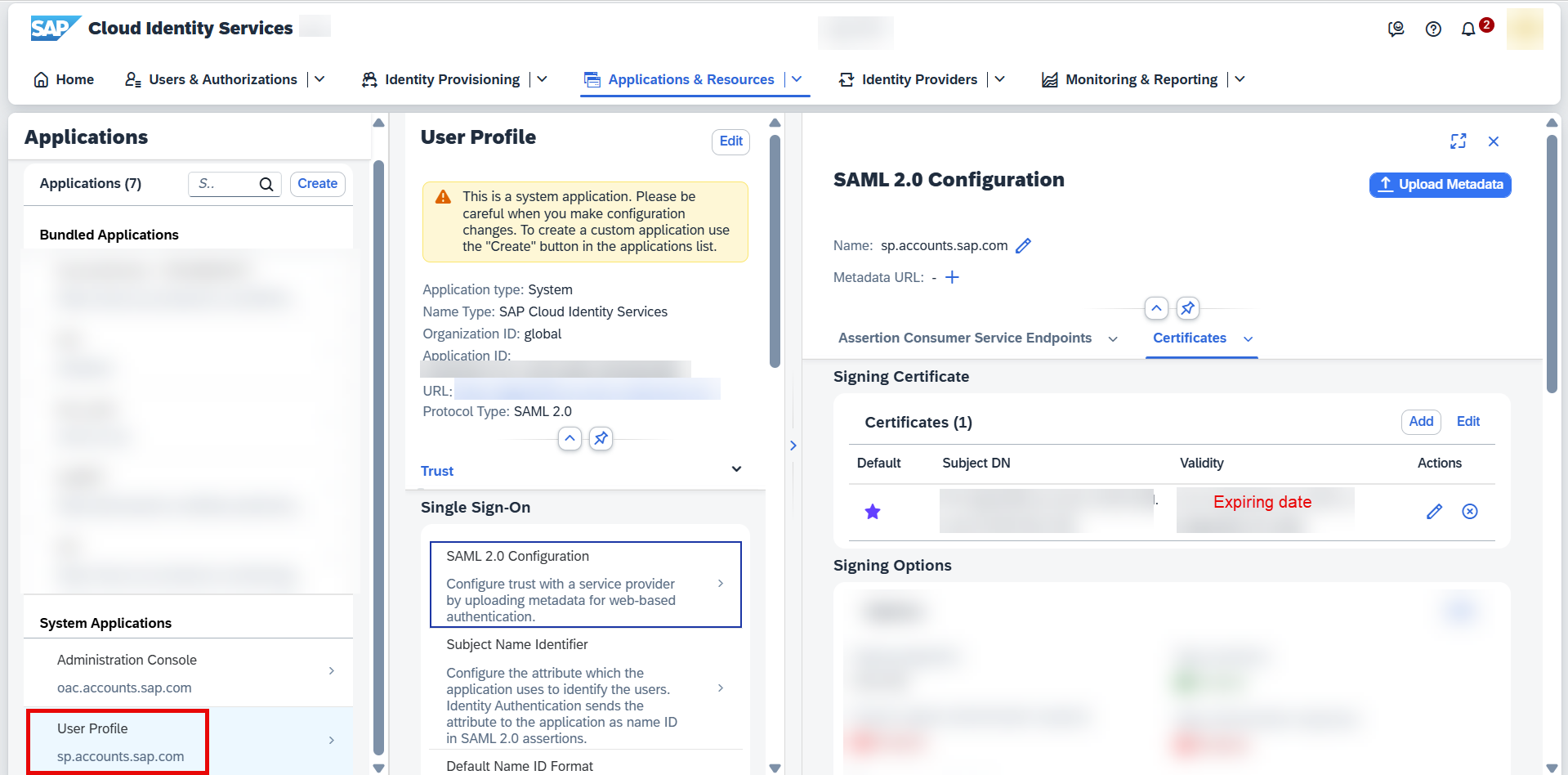
Task: Expand Identity Providers dropdown arrow
Action: [999, 79]
